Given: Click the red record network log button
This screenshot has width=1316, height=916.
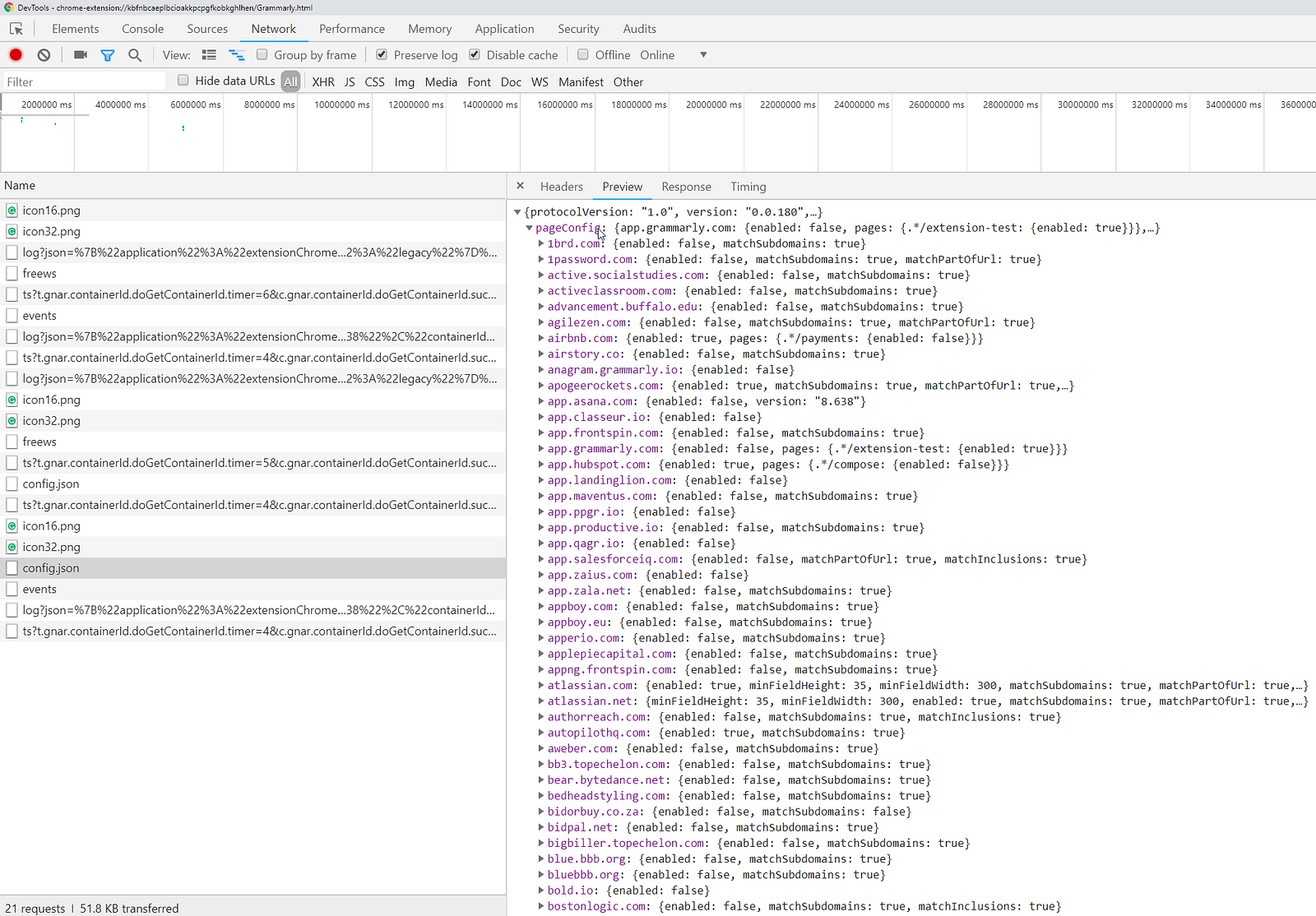Looking at the screenshot, I should pyautogui.click(x=16, y=55).
